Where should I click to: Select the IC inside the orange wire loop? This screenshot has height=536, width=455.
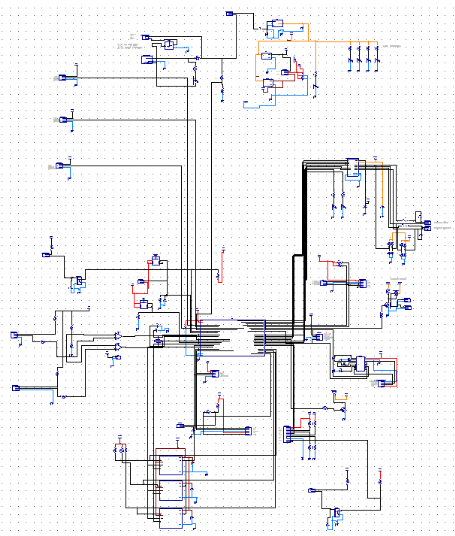267,56
